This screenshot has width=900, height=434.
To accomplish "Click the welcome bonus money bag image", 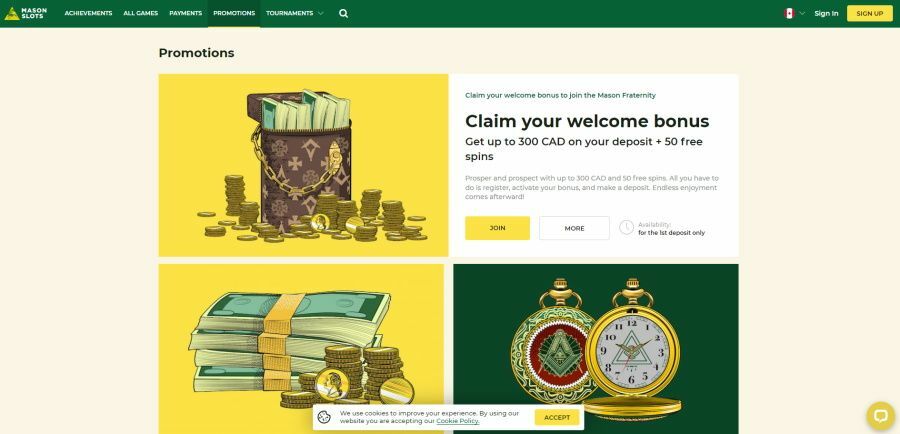I will [303, 165].
